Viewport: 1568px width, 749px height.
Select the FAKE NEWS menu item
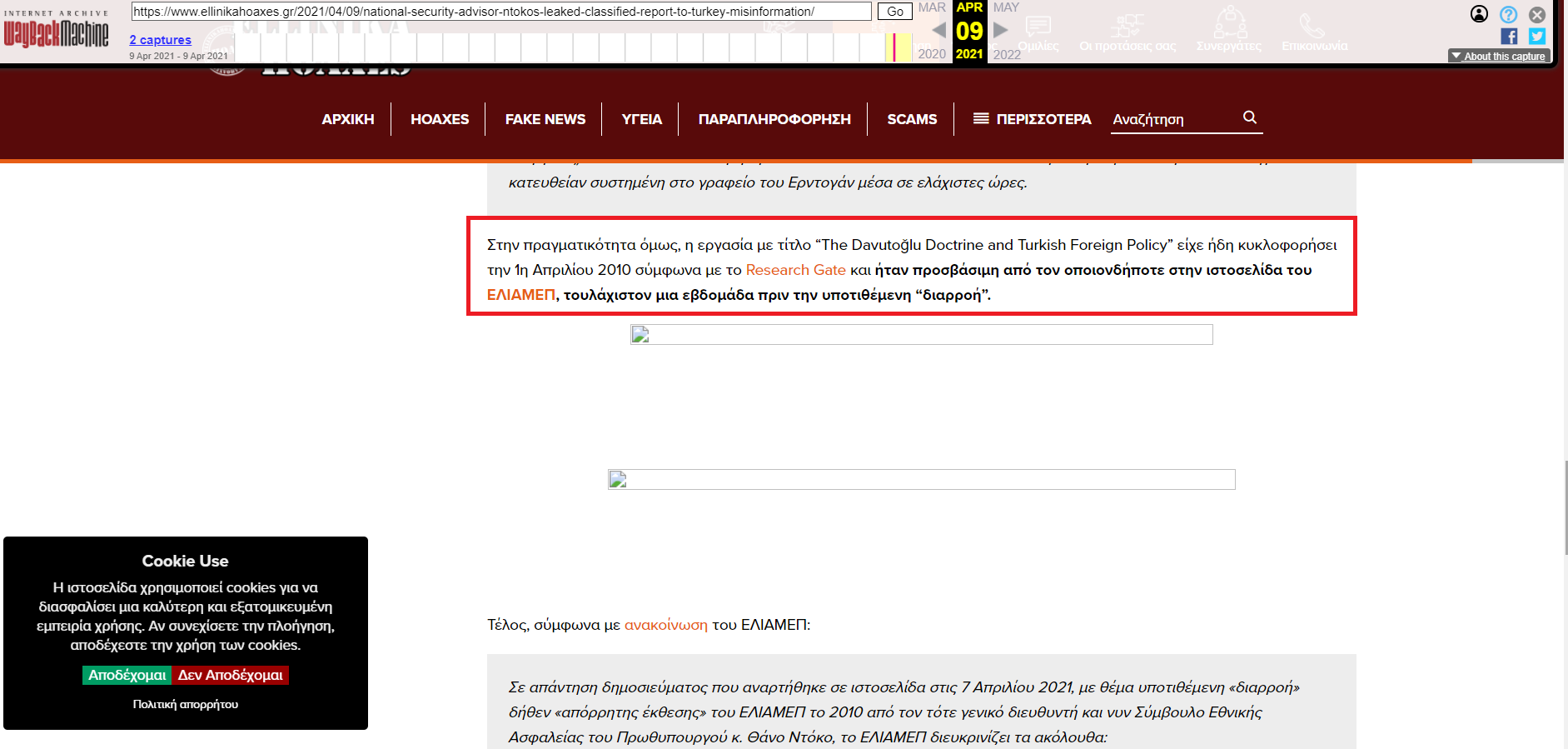tap(545, 119)
